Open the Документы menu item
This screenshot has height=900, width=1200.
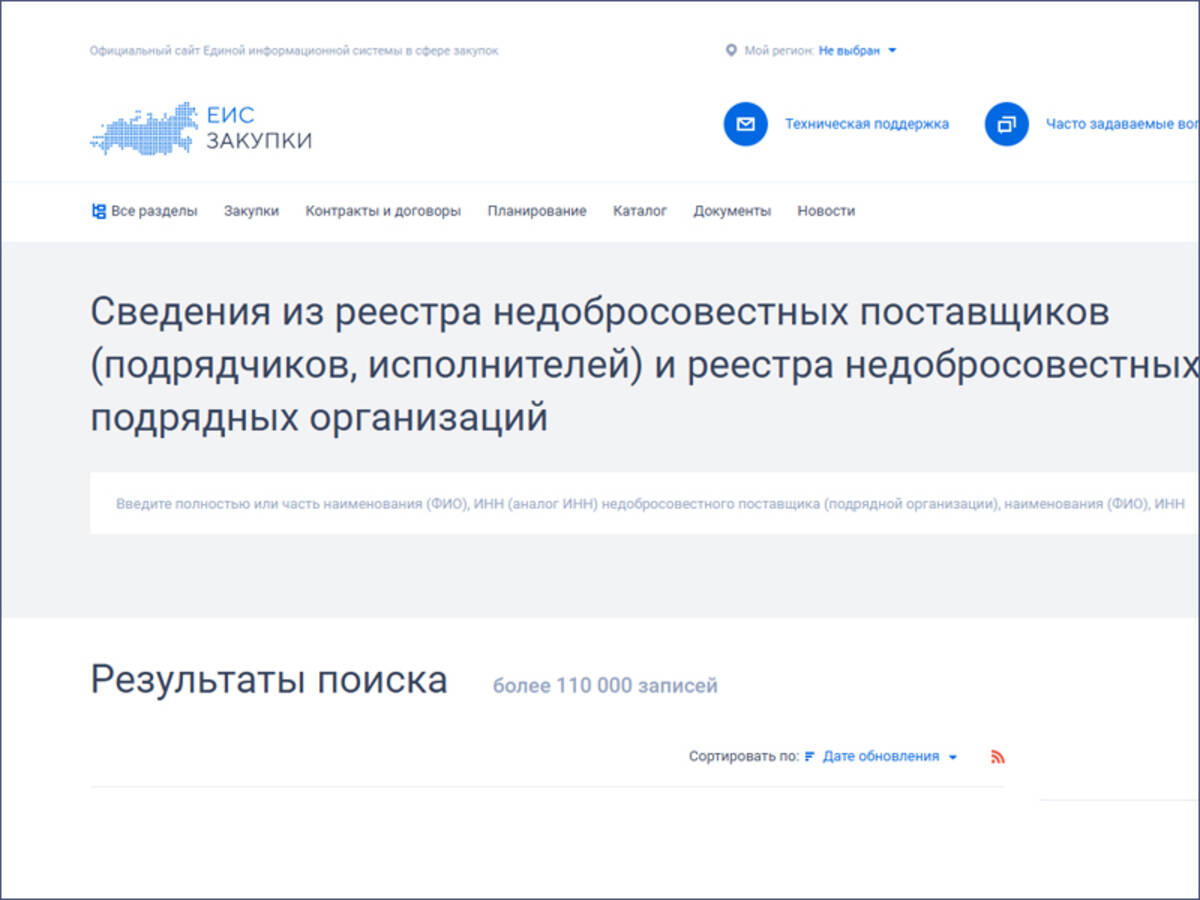click(x=732, y=211)
